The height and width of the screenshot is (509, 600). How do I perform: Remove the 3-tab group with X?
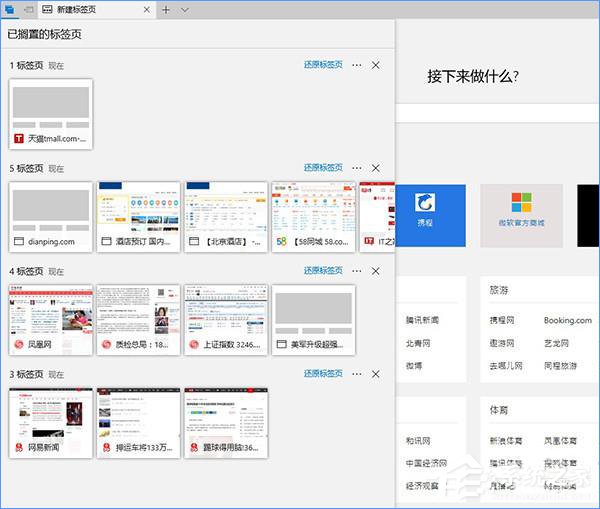(x=376, y=374)
